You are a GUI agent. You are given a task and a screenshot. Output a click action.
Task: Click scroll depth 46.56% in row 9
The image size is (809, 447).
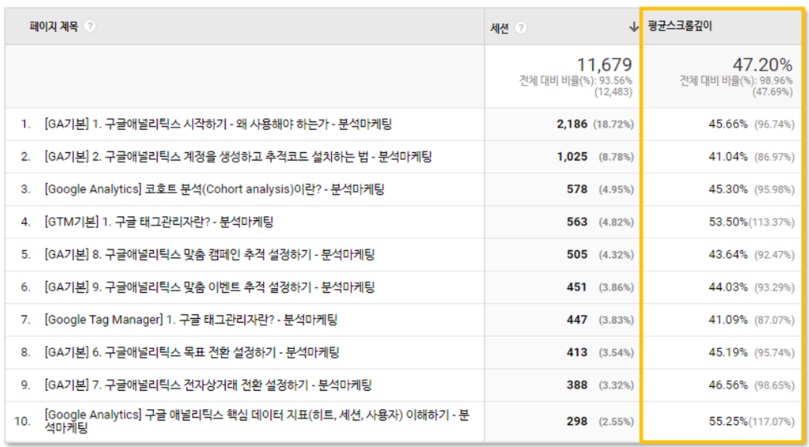coord(728,385)
